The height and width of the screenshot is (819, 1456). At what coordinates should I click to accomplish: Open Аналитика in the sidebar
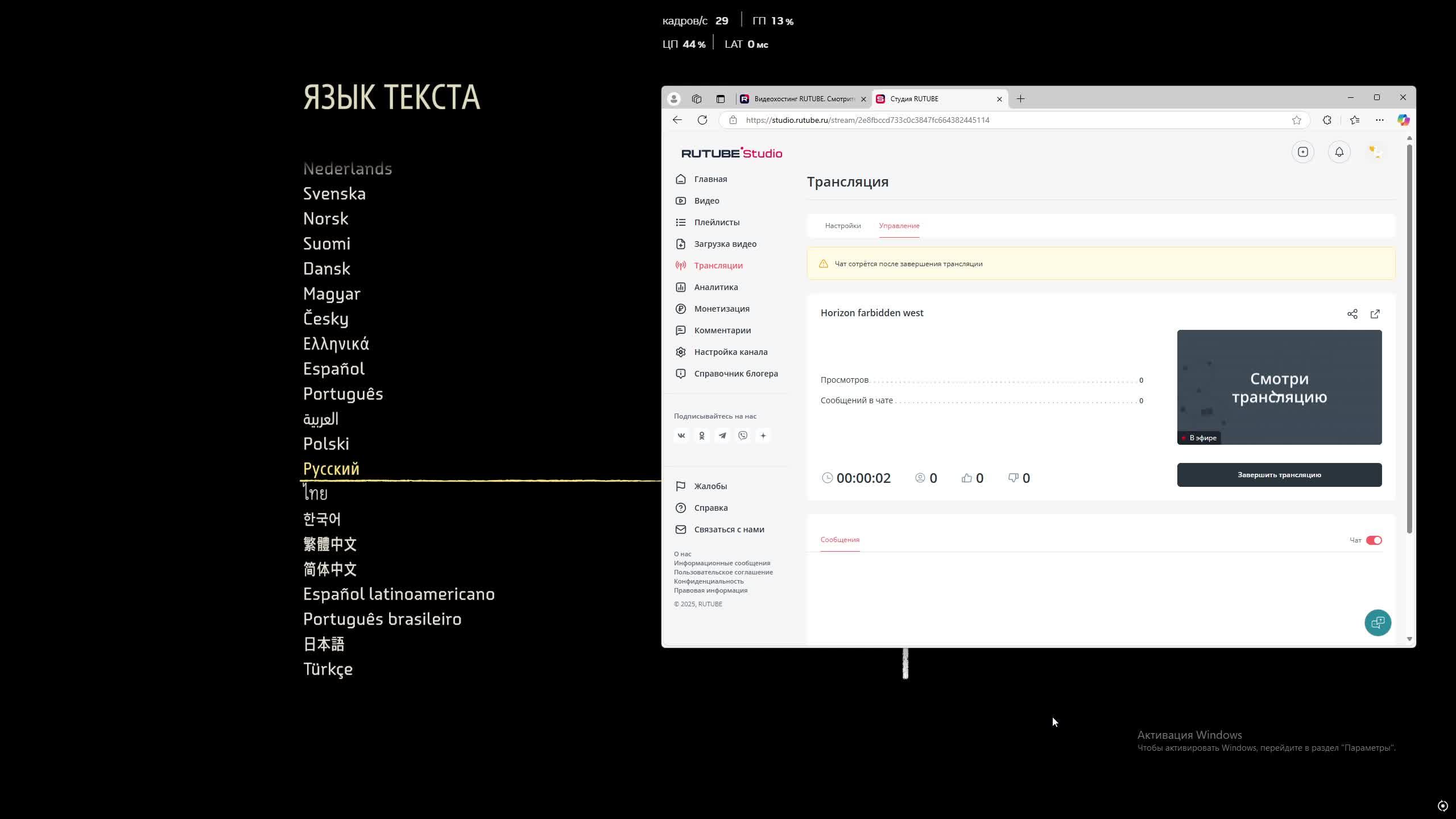tap(715, 287)
